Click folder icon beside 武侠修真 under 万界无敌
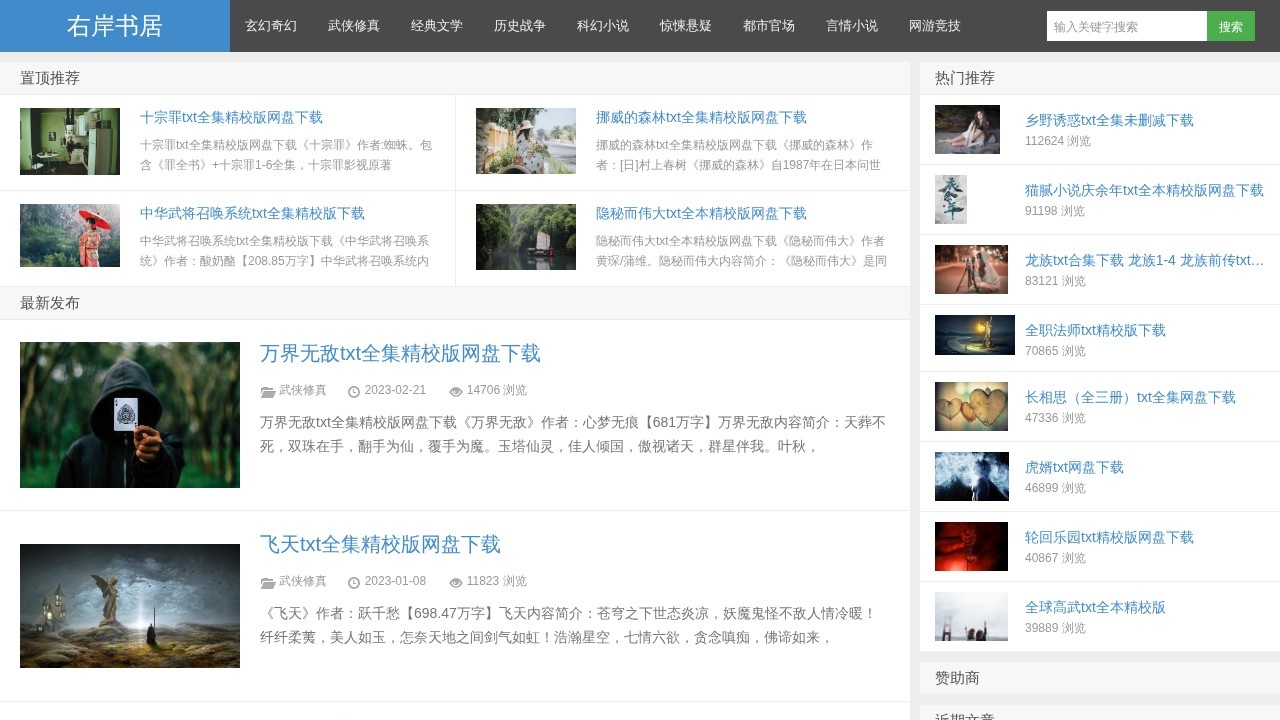This screenshot has width=1280, height=720. tap(267, 391)
